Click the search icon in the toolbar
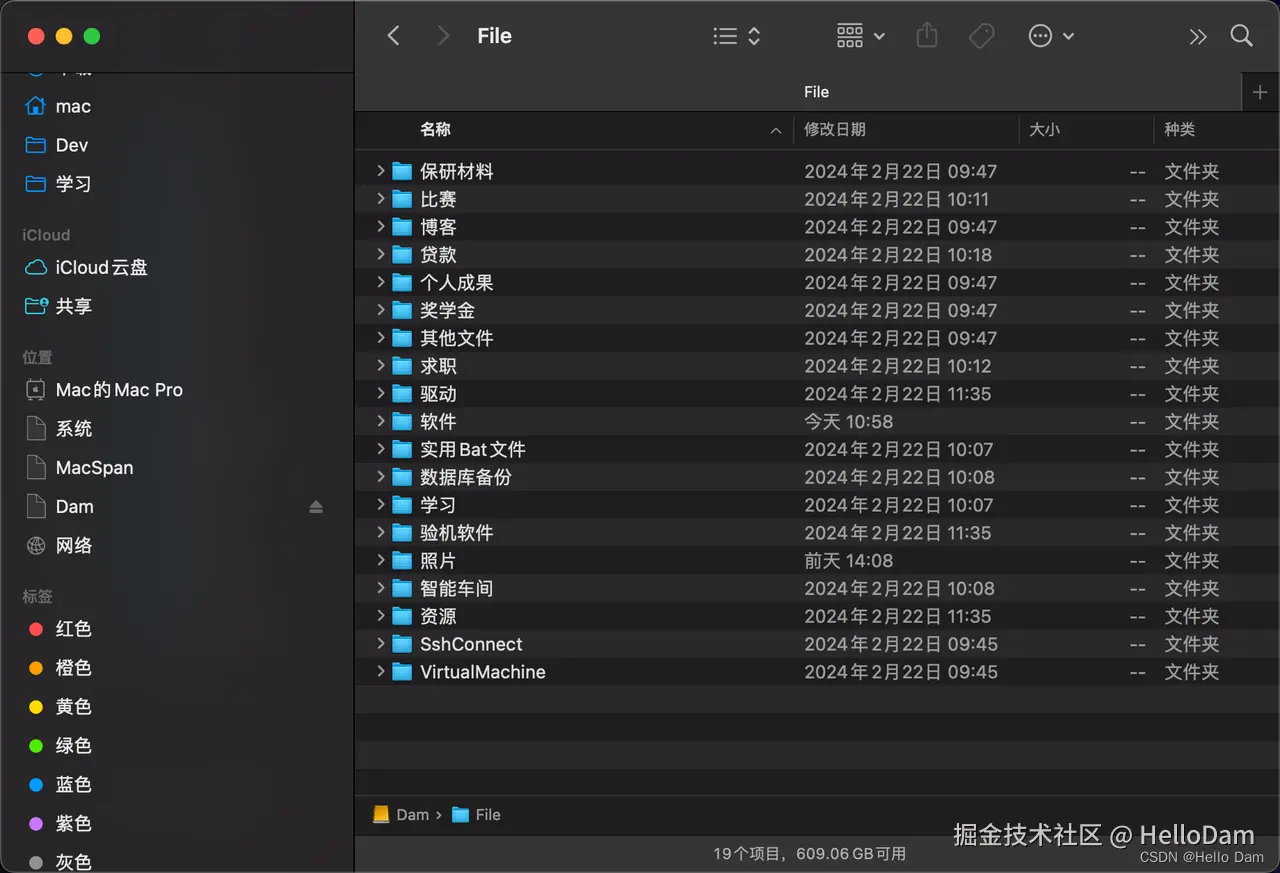Image resolution: width=1280 pixels, height=873 pixels. point(1241,35)
